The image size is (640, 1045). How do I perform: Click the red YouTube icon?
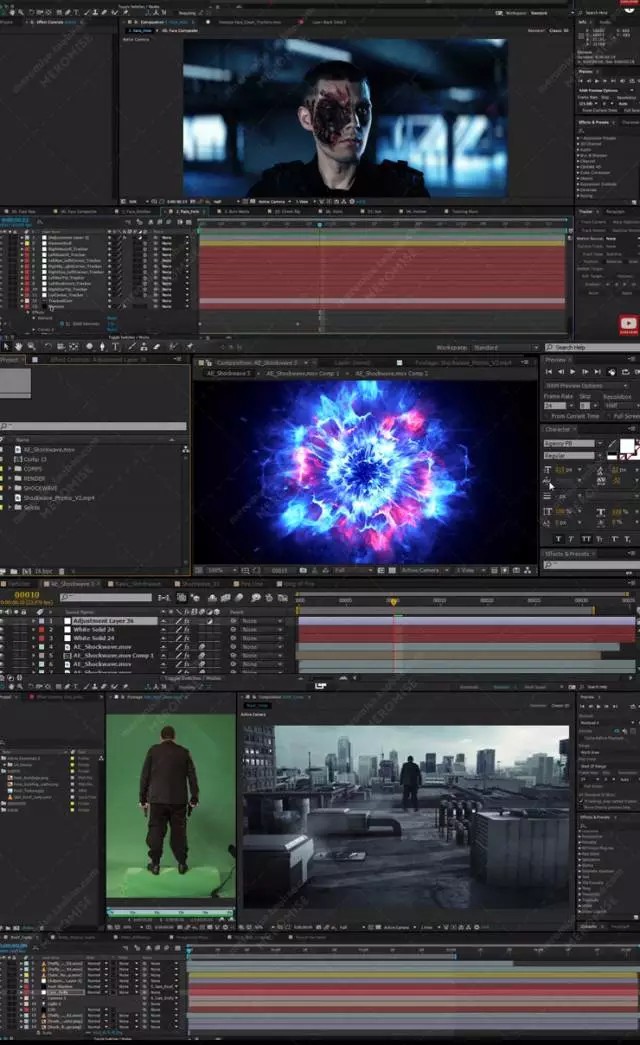(627, 323)
